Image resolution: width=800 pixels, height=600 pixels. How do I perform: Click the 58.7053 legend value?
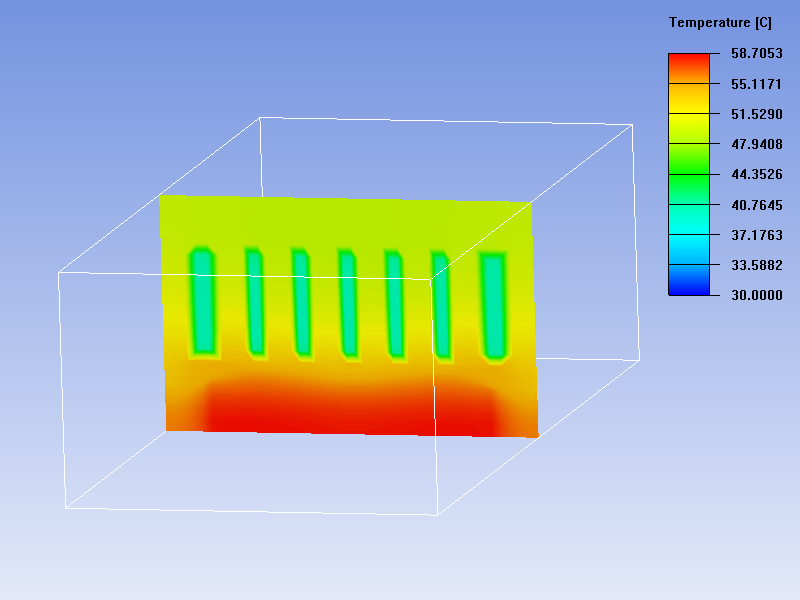click(x=757, y=54)
